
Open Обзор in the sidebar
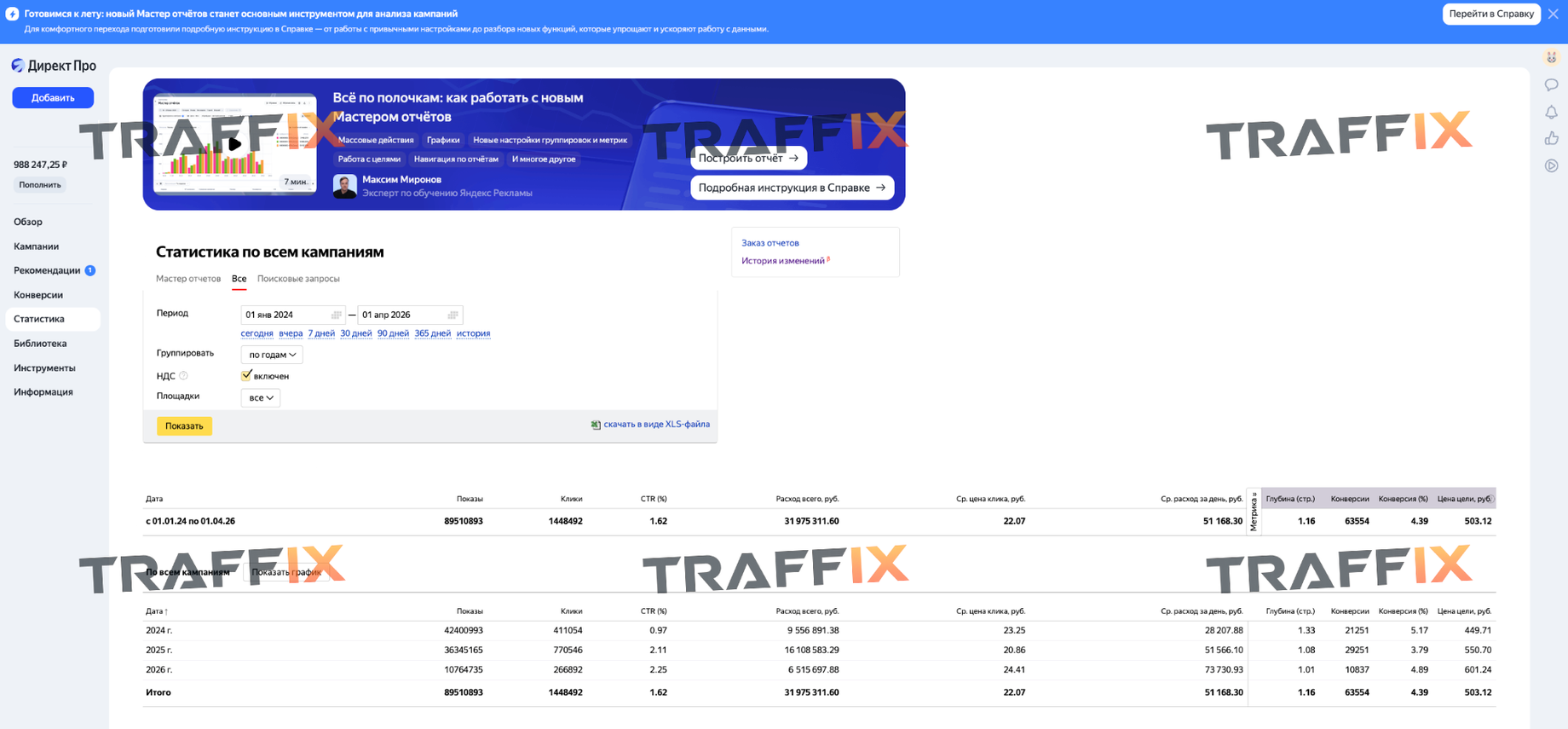coord(28,222)
